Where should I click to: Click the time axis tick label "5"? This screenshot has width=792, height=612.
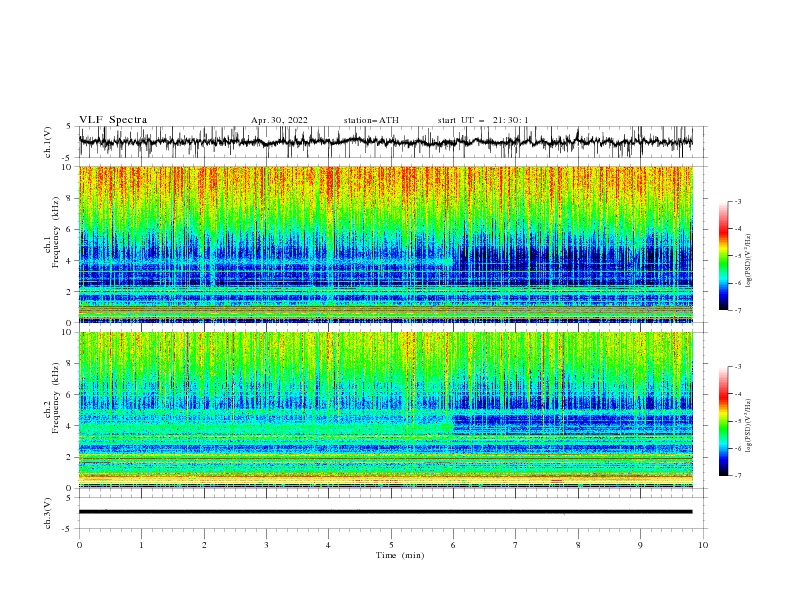[x=391, y=545]
